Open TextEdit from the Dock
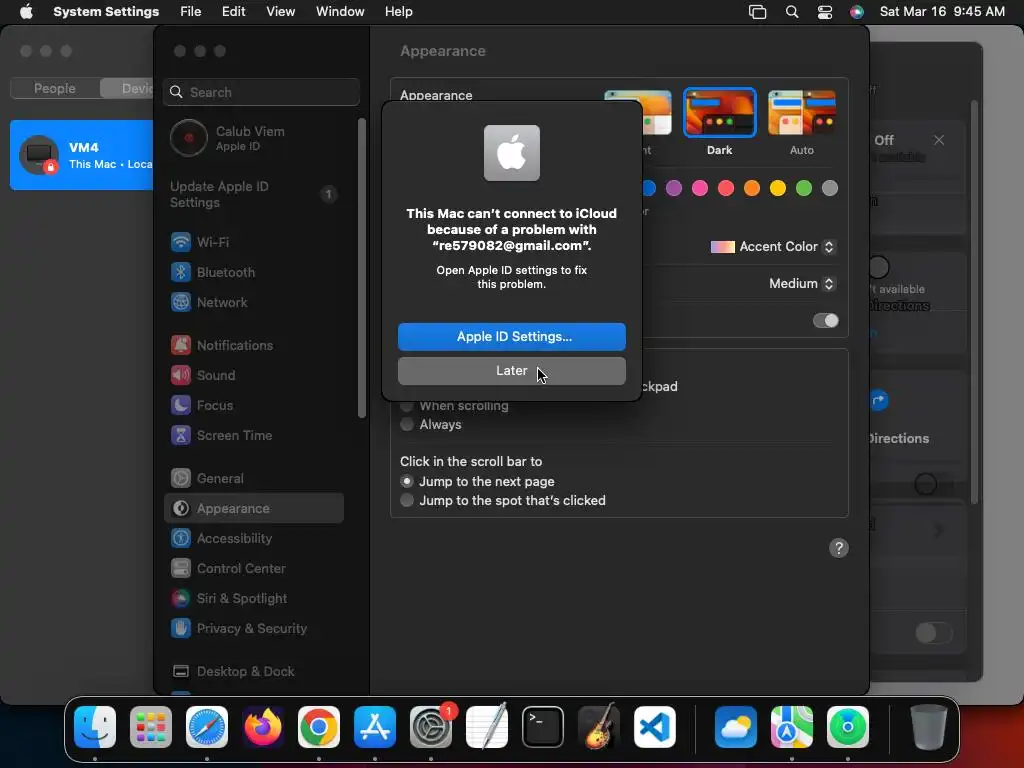The image size is (1024, 768). pos(487,727)
